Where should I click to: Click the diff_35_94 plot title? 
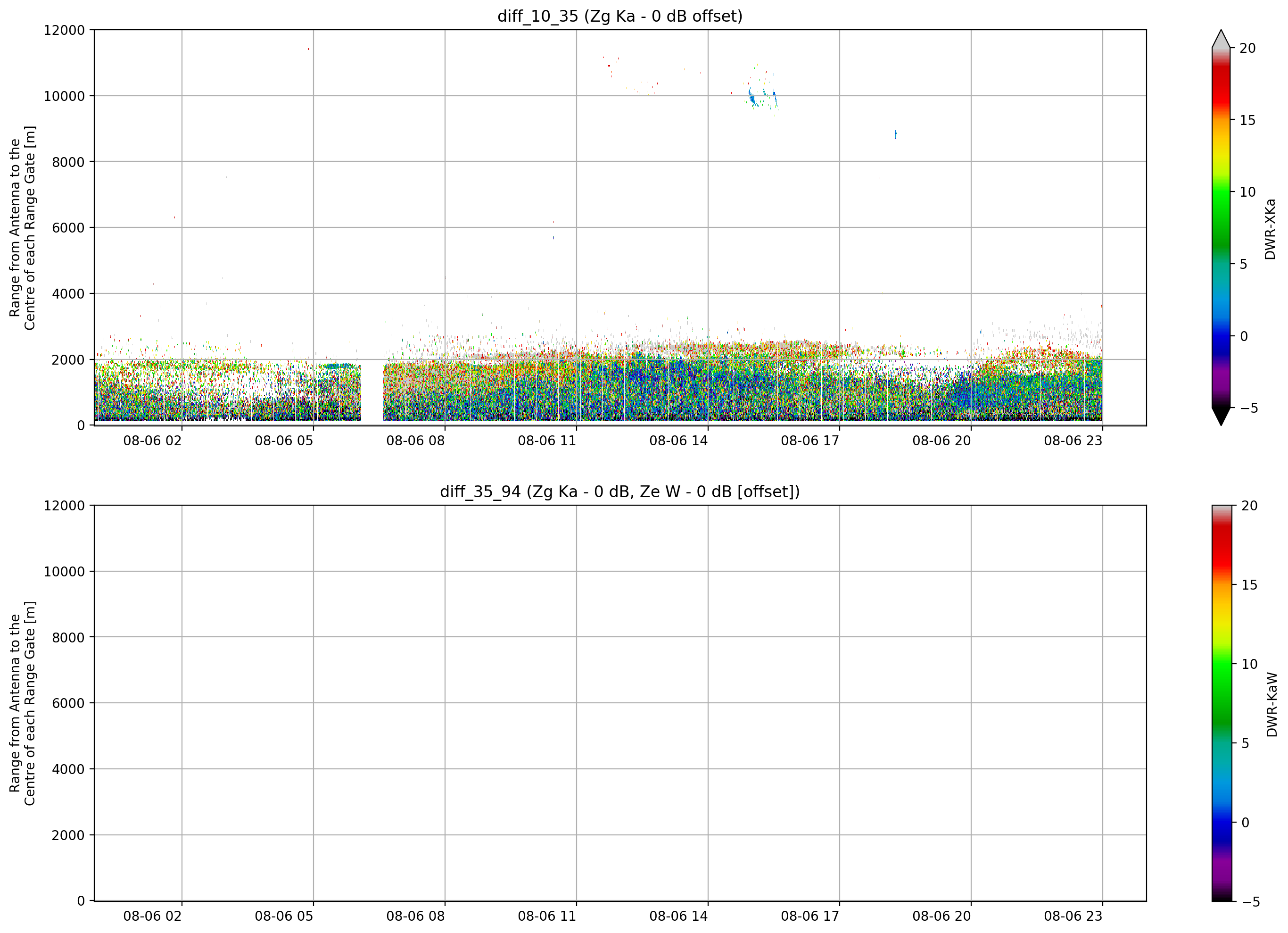point(619,491)
